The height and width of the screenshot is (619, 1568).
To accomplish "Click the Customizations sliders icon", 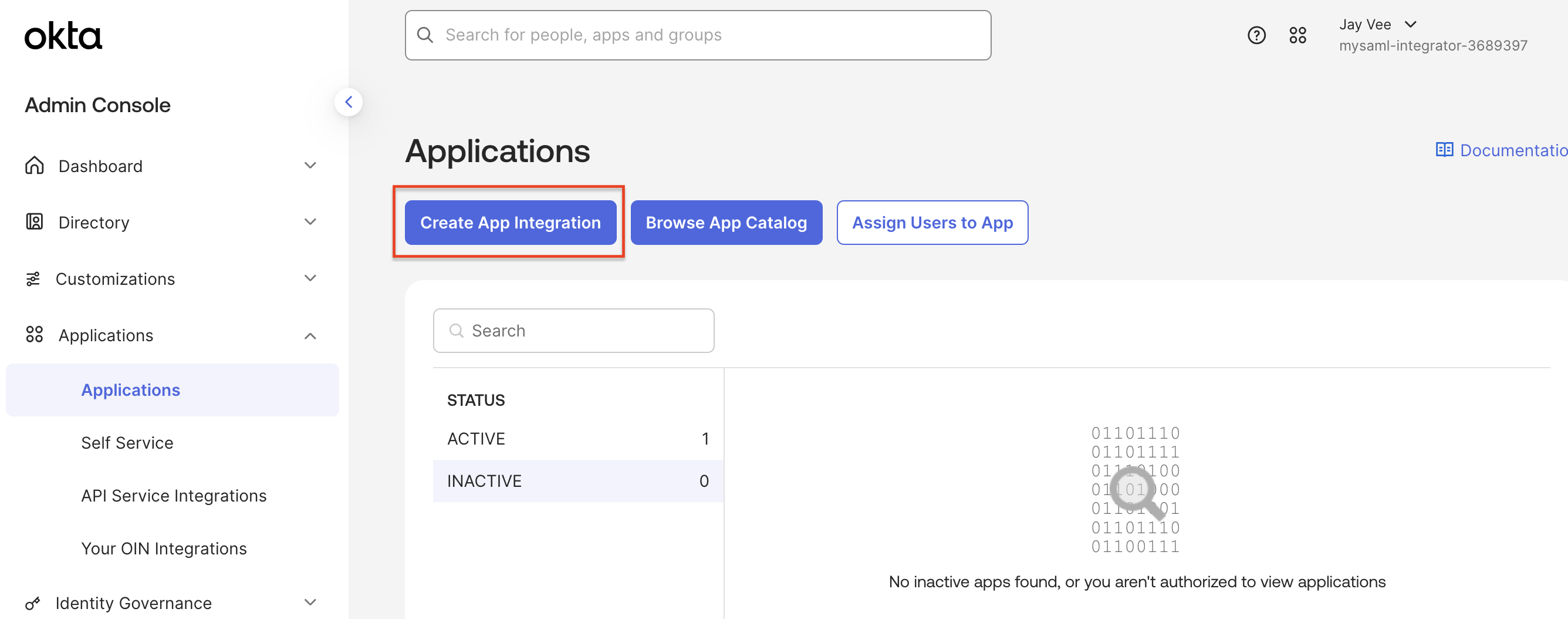I will [33, 278].
